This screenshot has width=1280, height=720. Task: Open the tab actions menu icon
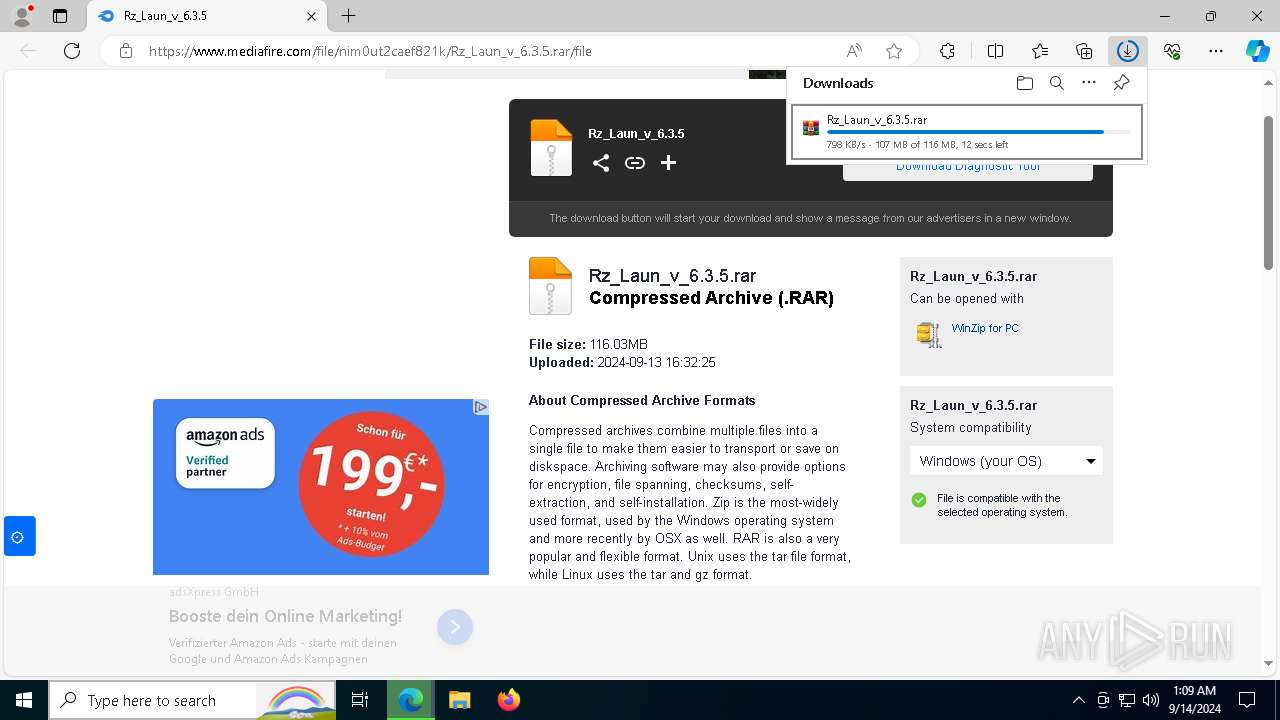point(60,16)
